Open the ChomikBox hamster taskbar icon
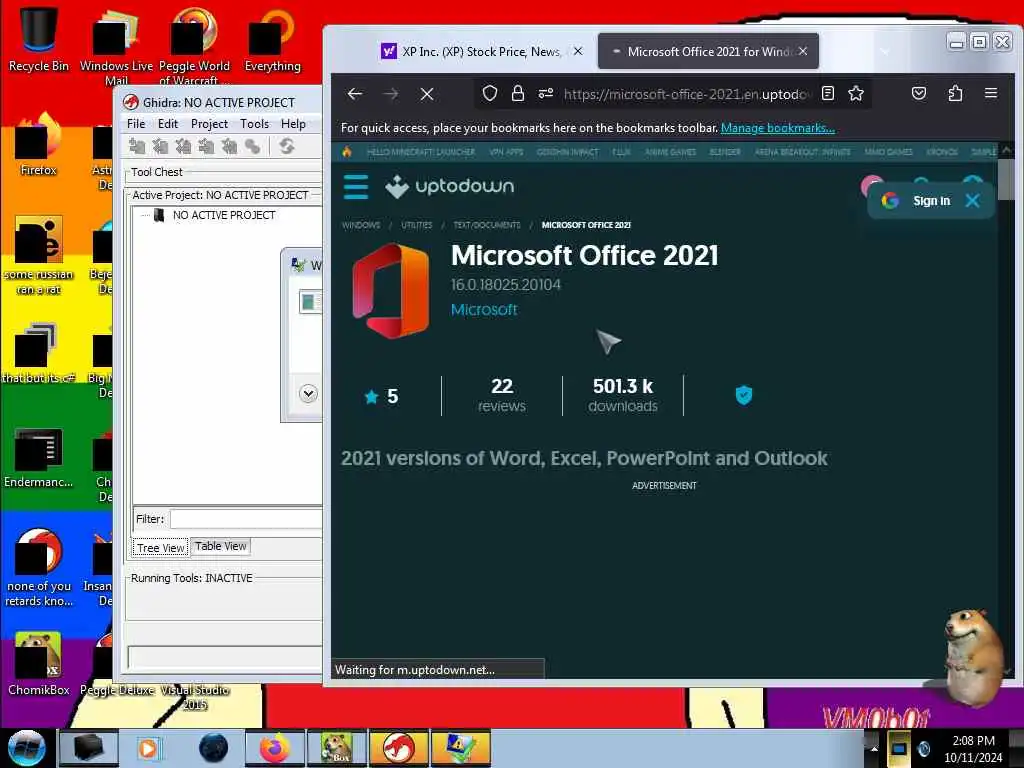 click(x=337, y=748)
